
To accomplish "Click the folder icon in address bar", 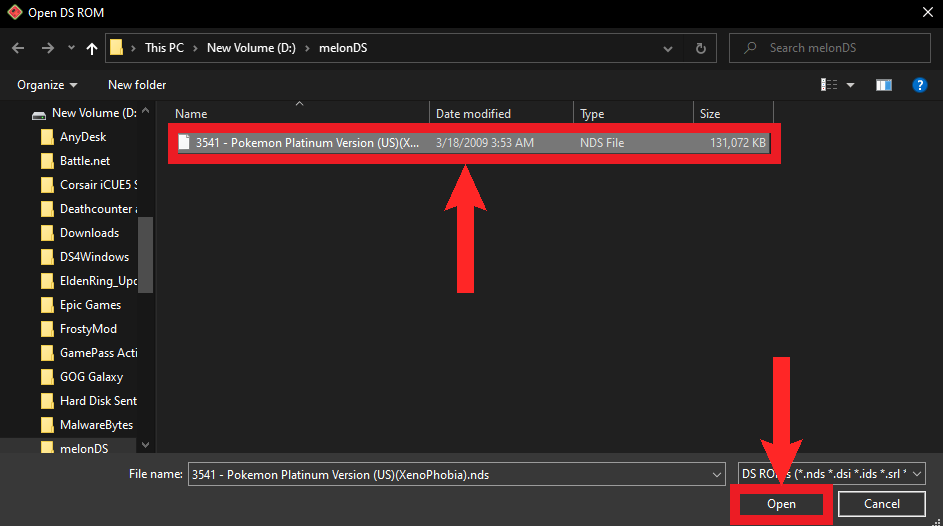I will pyautogui.click(x=117, y=47).
